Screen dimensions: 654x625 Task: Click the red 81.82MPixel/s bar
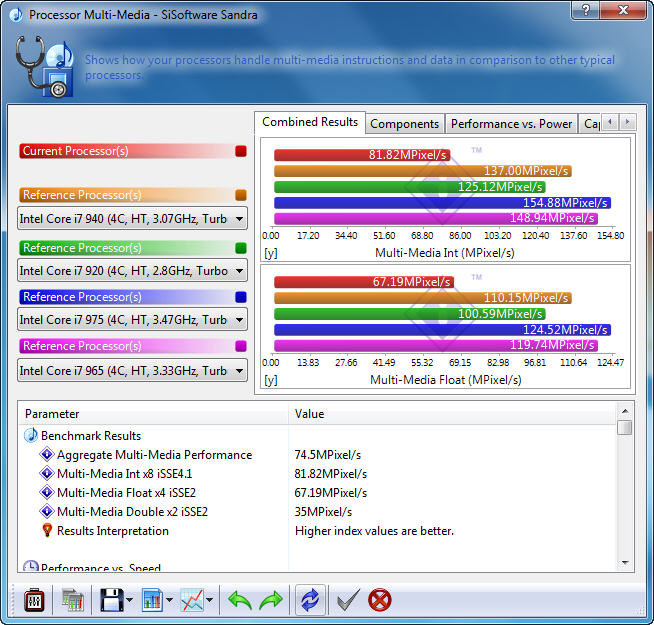click(x=362, y=155)
